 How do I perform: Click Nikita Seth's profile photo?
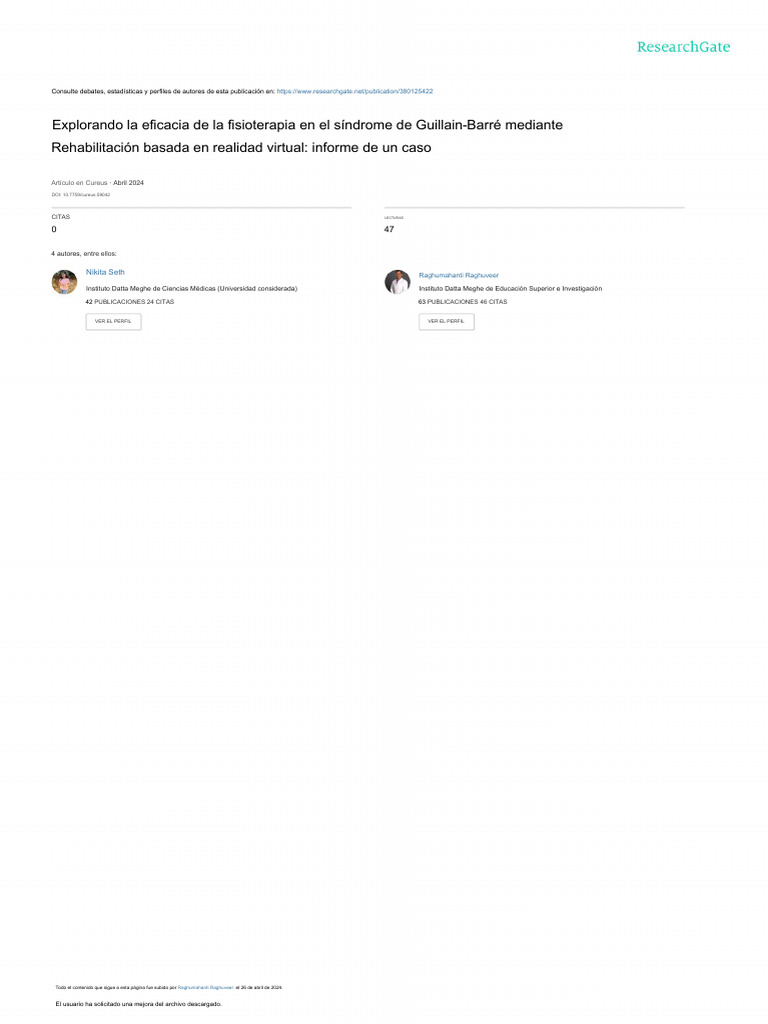pyautogui.click(x=65, y=282)
